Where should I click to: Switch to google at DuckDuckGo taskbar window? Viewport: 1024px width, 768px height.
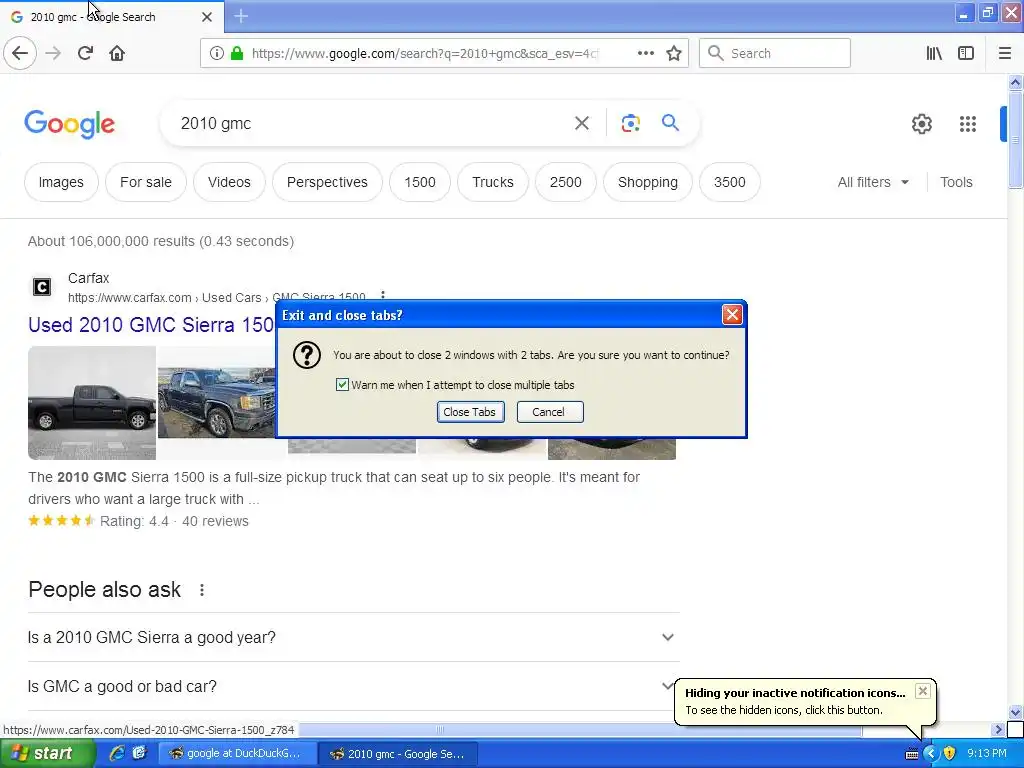[x=238, y=754]
